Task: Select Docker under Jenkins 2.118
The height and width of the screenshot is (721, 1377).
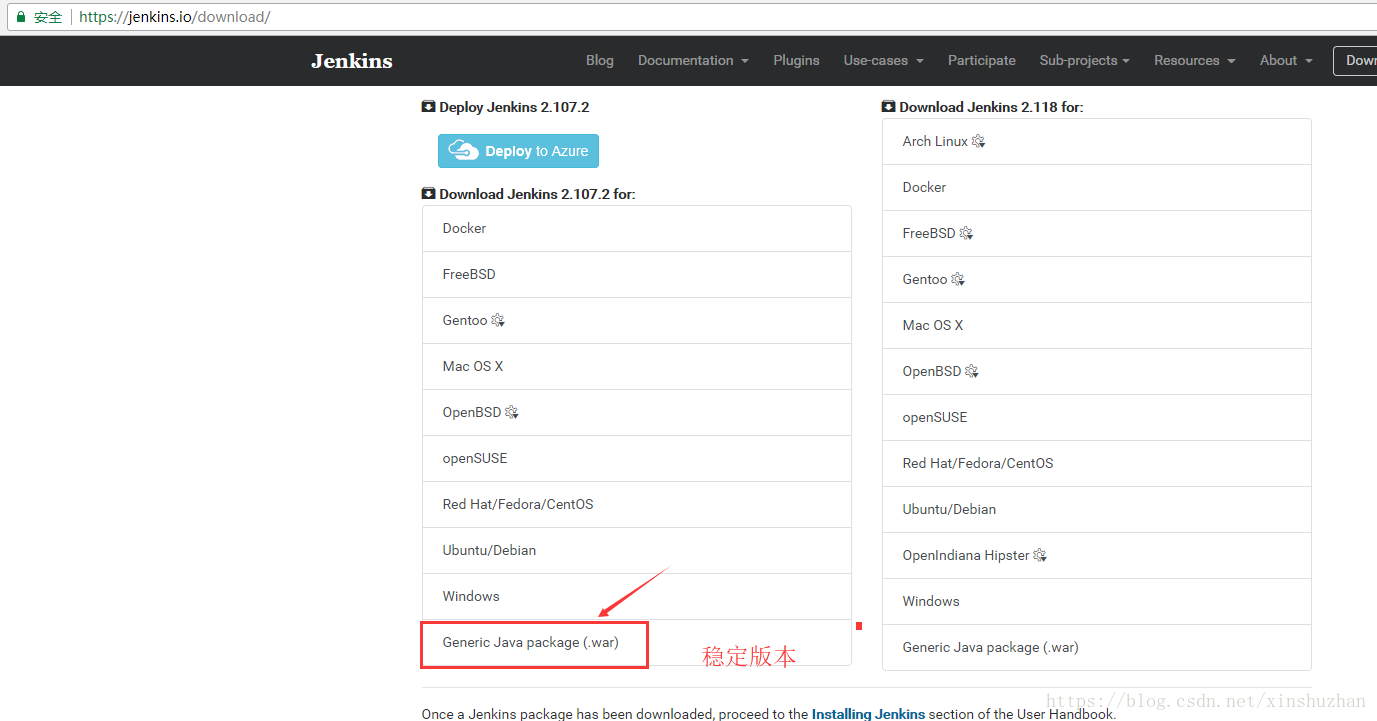Action: click(1097, 188)
